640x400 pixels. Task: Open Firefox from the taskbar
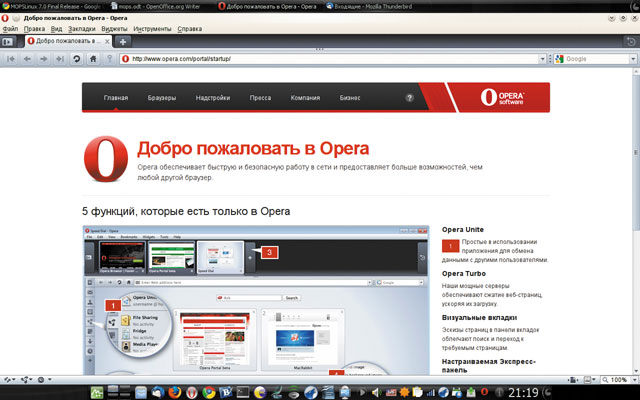click(x=174, y=393)
